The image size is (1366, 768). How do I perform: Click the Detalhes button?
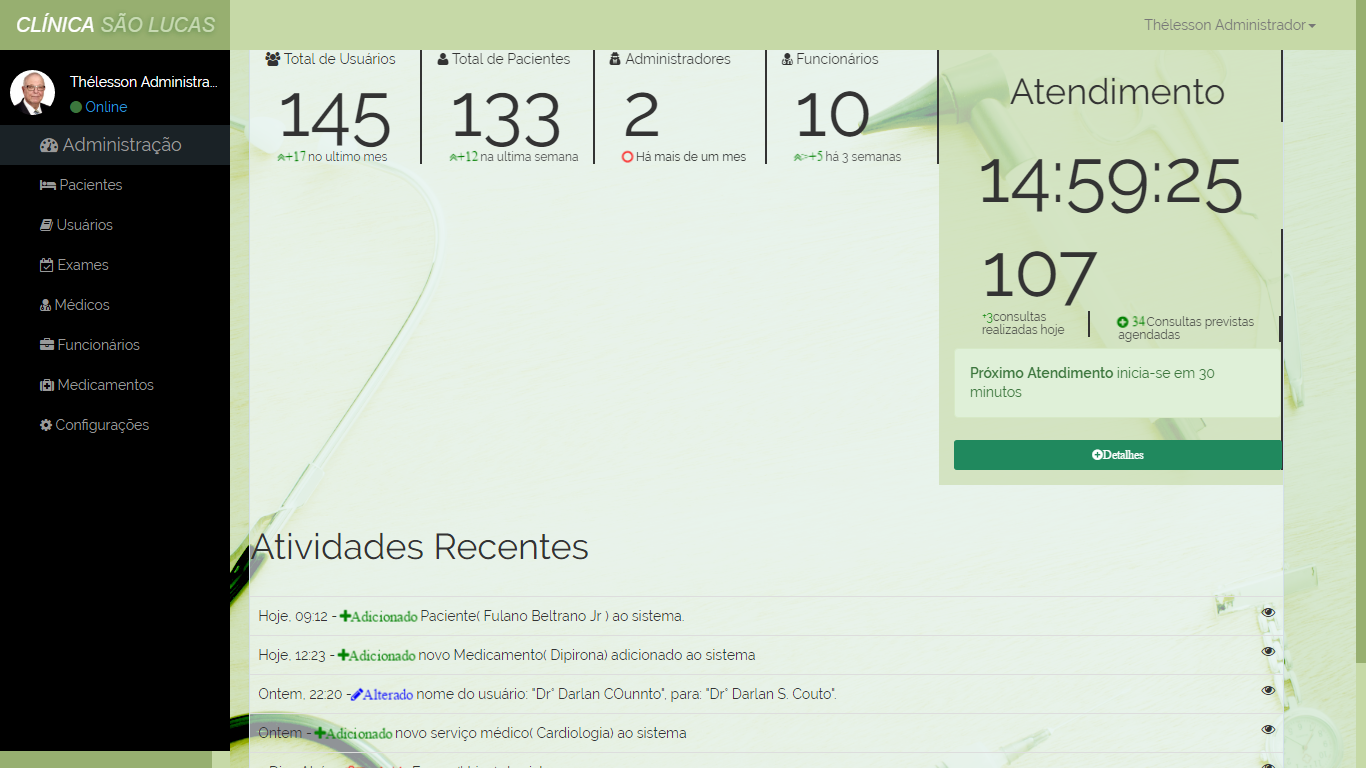click(1118, 455)
